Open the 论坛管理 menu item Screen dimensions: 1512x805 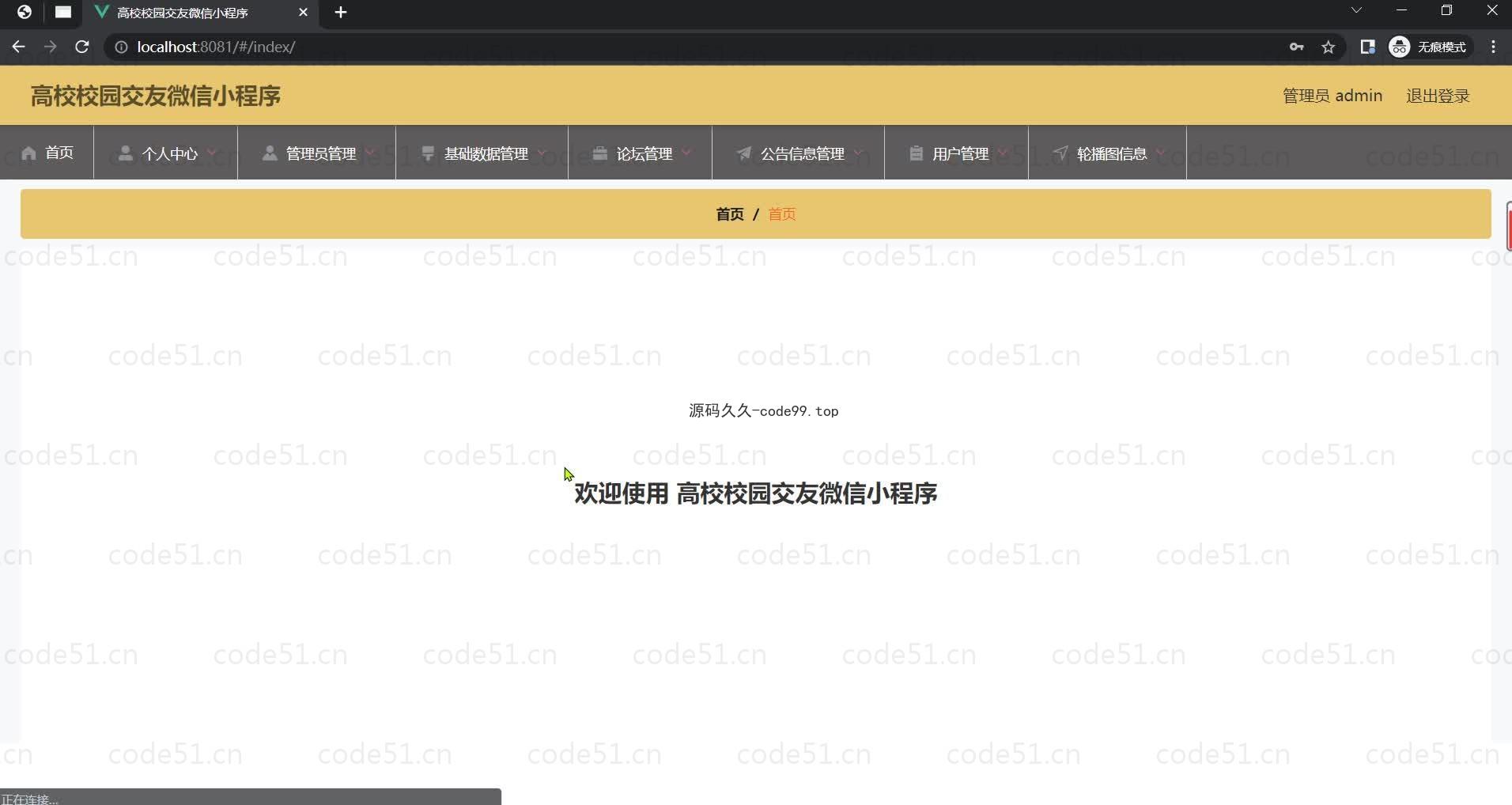click(641, 152)
